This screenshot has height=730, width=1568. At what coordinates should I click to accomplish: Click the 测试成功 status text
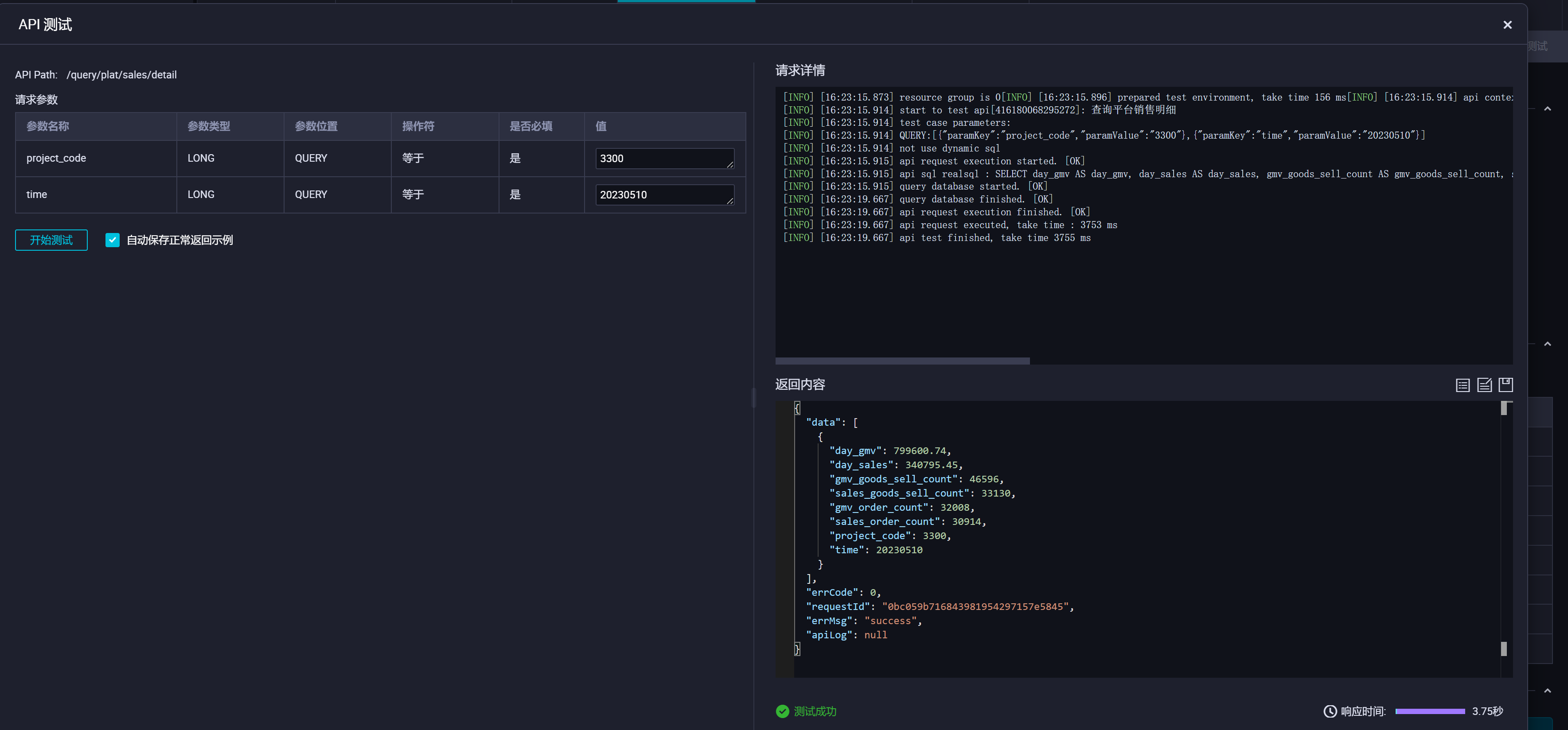815,711
